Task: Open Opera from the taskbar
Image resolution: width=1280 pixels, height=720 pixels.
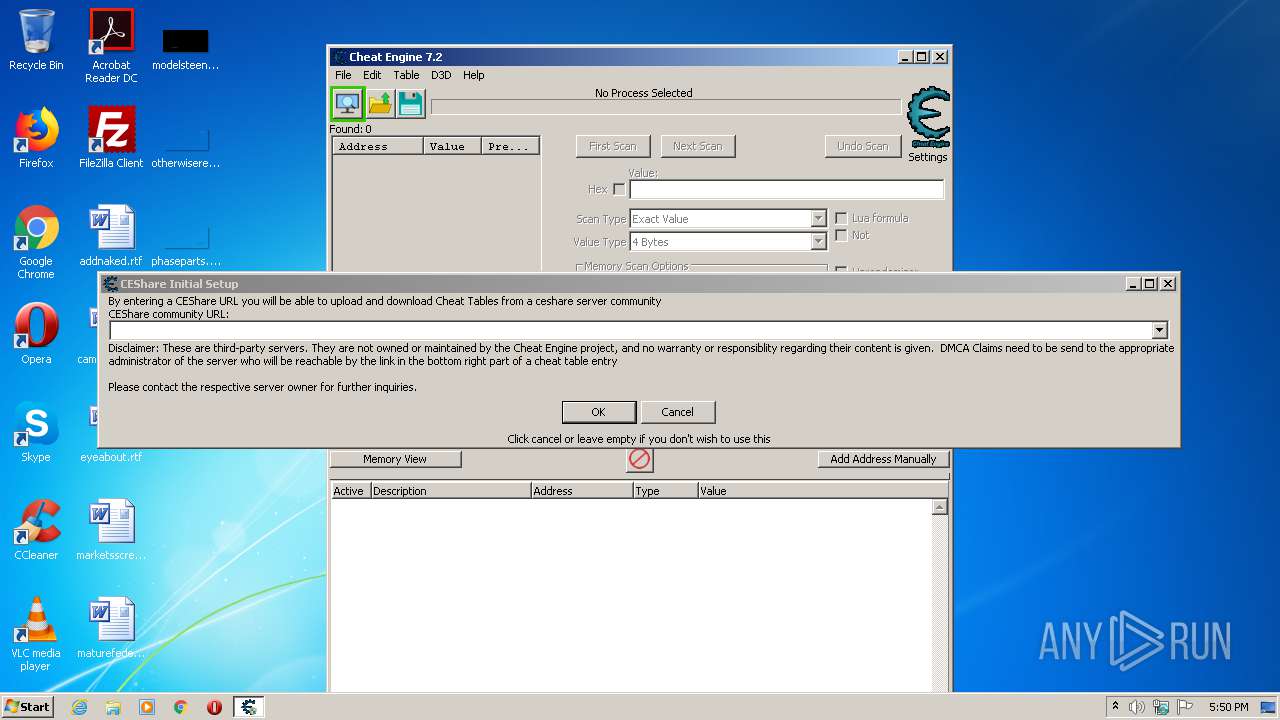Action: click(214, 707)
